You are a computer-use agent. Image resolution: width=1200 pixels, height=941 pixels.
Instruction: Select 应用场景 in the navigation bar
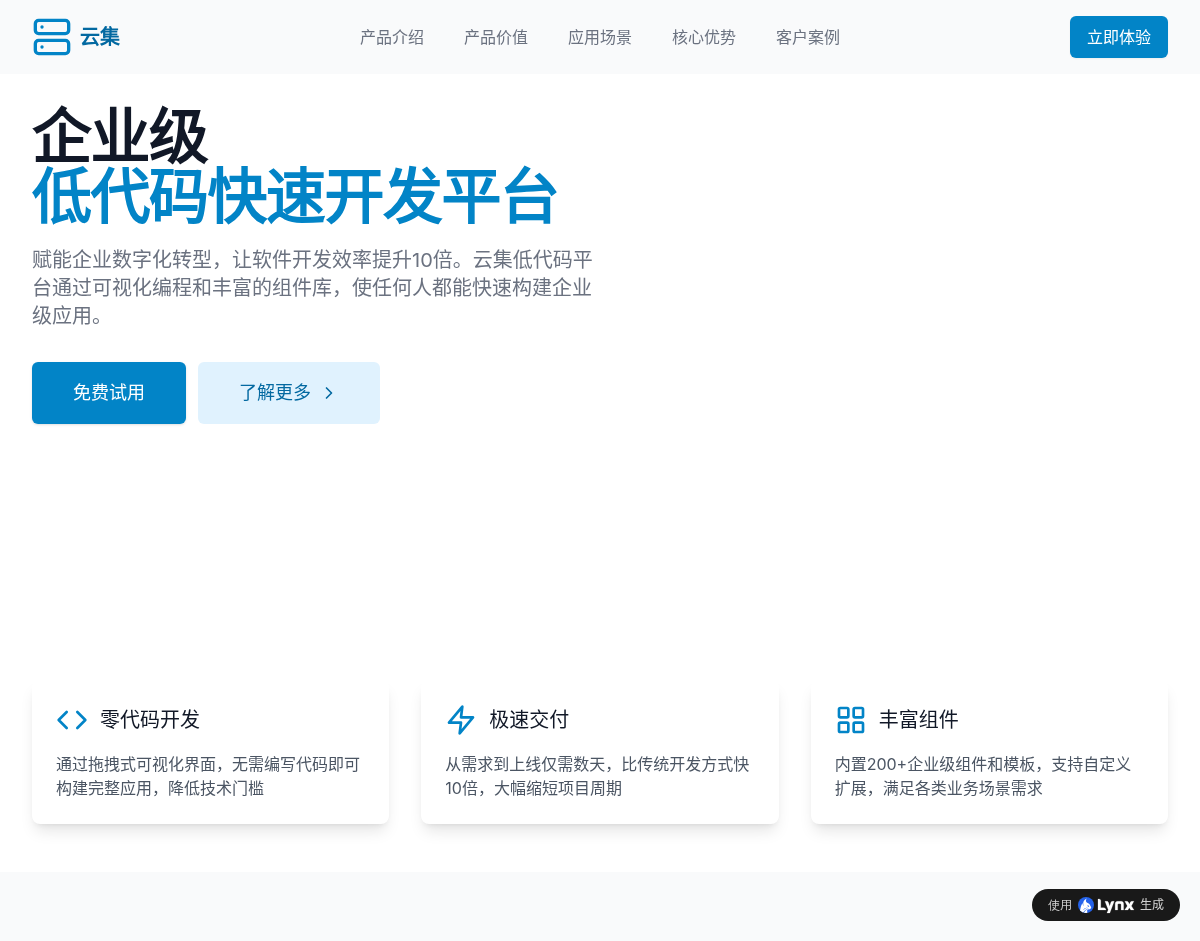[600, 37]
